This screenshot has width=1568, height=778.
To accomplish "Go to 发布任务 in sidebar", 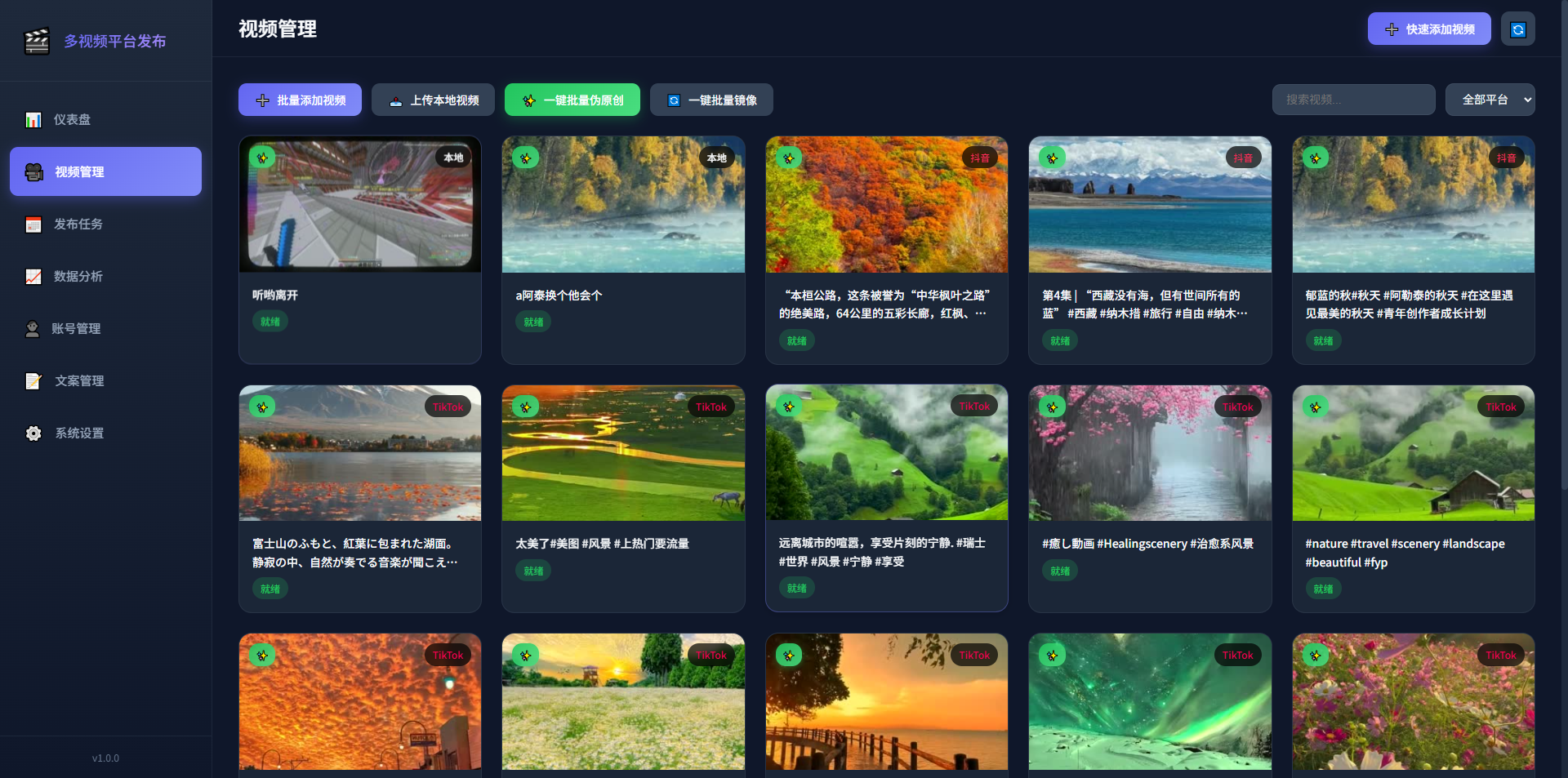I will tap(78, 225).
